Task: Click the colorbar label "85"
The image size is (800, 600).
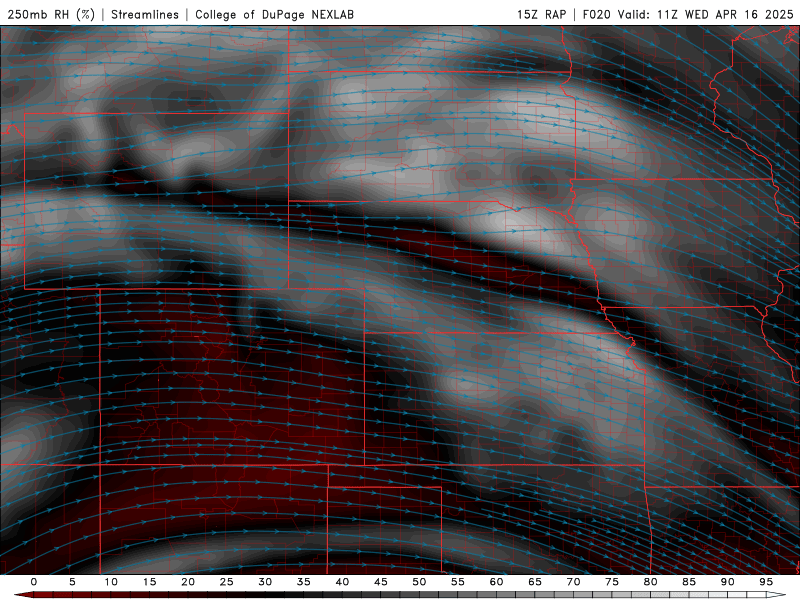Action: click(x=689, y=582)
